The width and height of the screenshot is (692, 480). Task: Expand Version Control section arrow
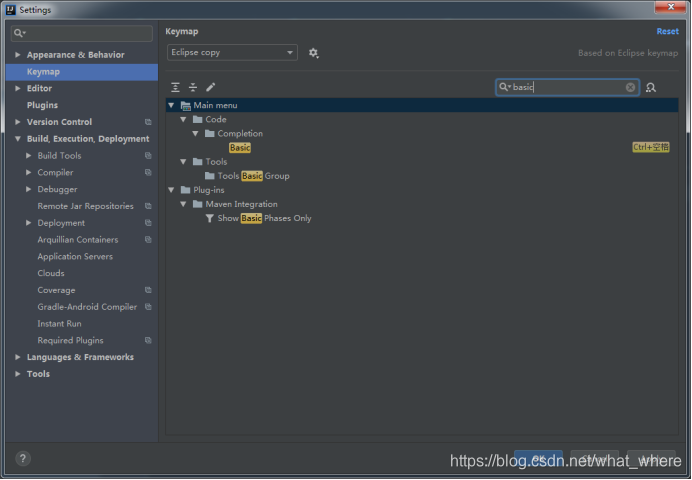18,122
